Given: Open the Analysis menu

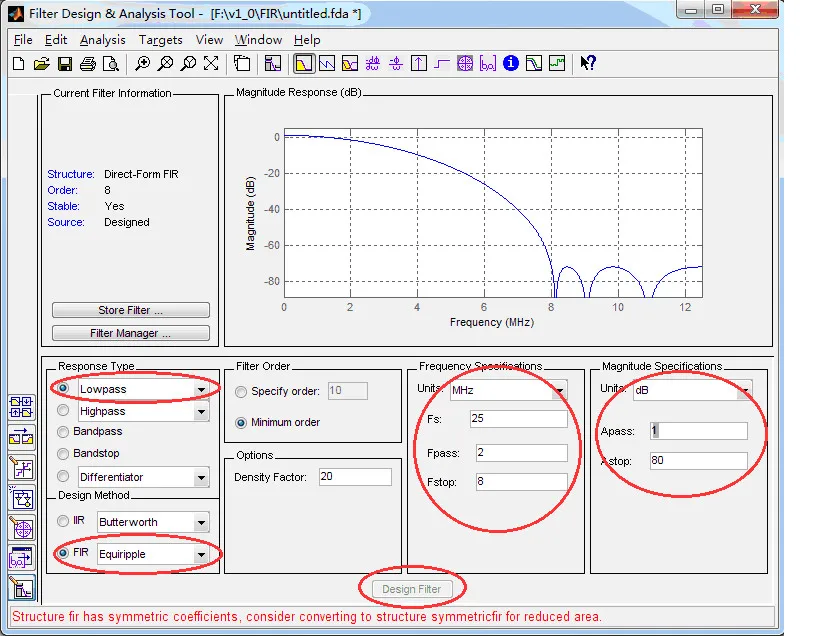Looking at the screenshot, I should point(103,40).
